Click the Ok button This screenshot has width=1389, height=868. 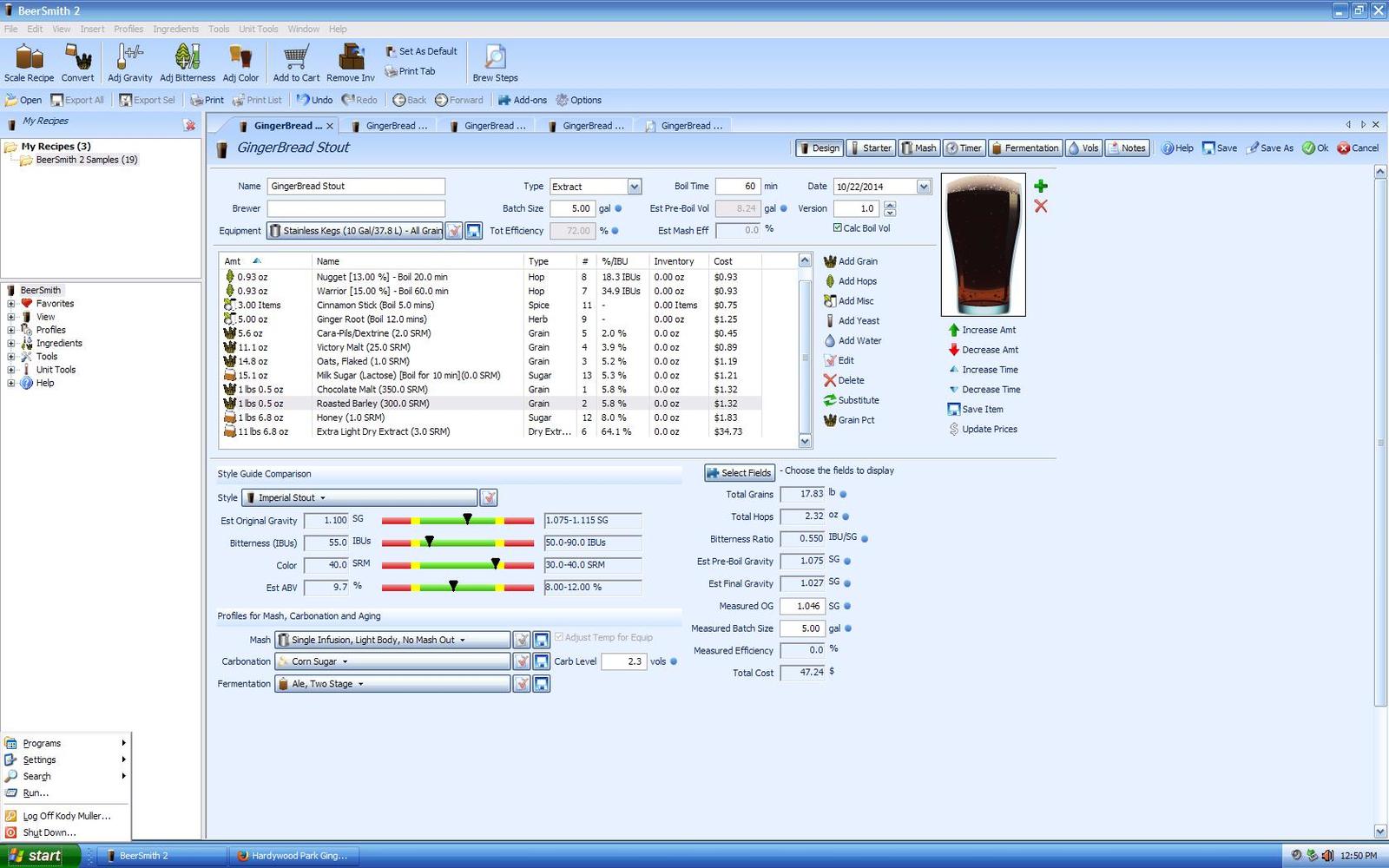tap(1315, 148)
